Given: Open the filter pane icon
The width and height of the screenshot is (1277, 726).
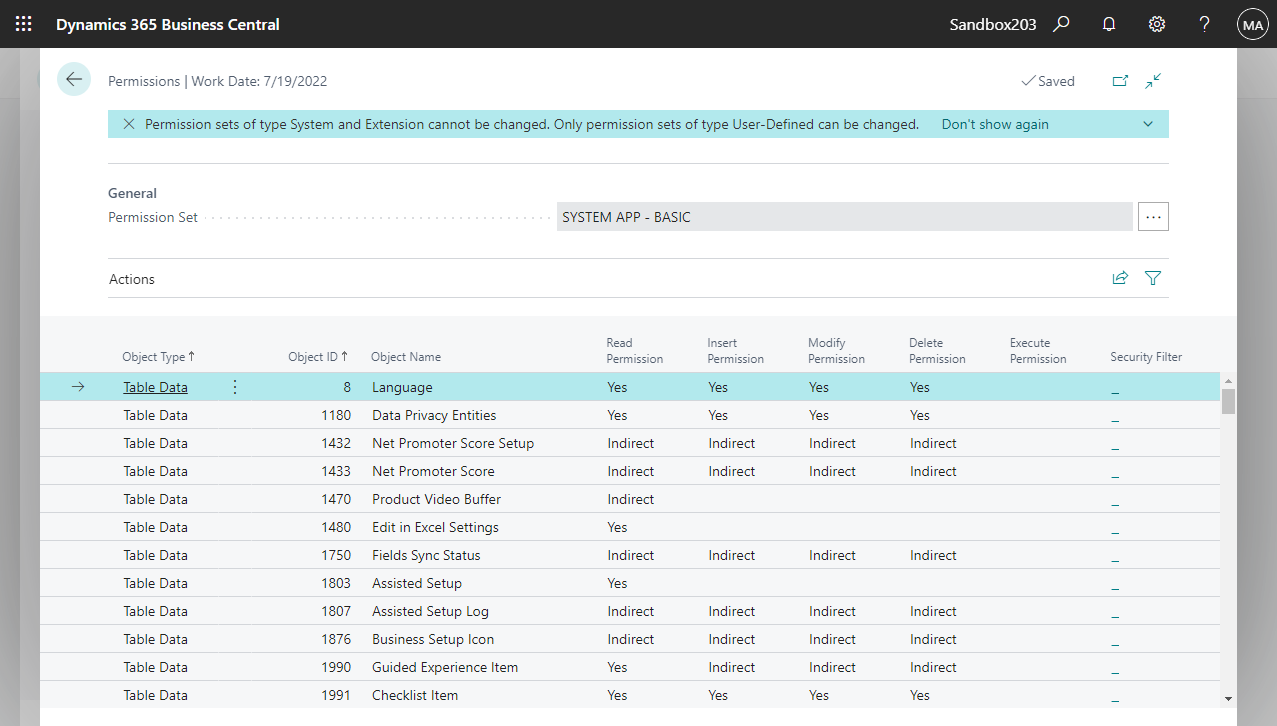Looking at the screenshot, I should click(x=1152, y=278).
